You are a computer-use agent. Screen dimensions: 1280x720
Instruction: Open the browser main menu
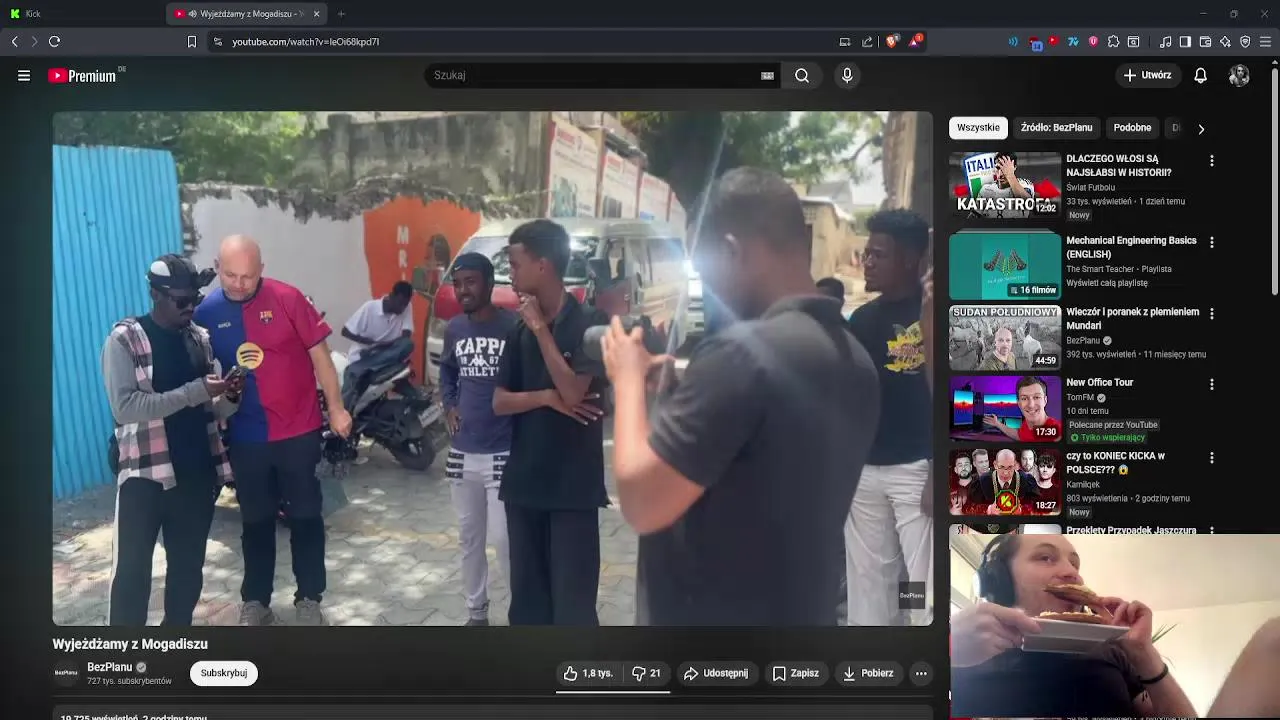pos(1265,41)
